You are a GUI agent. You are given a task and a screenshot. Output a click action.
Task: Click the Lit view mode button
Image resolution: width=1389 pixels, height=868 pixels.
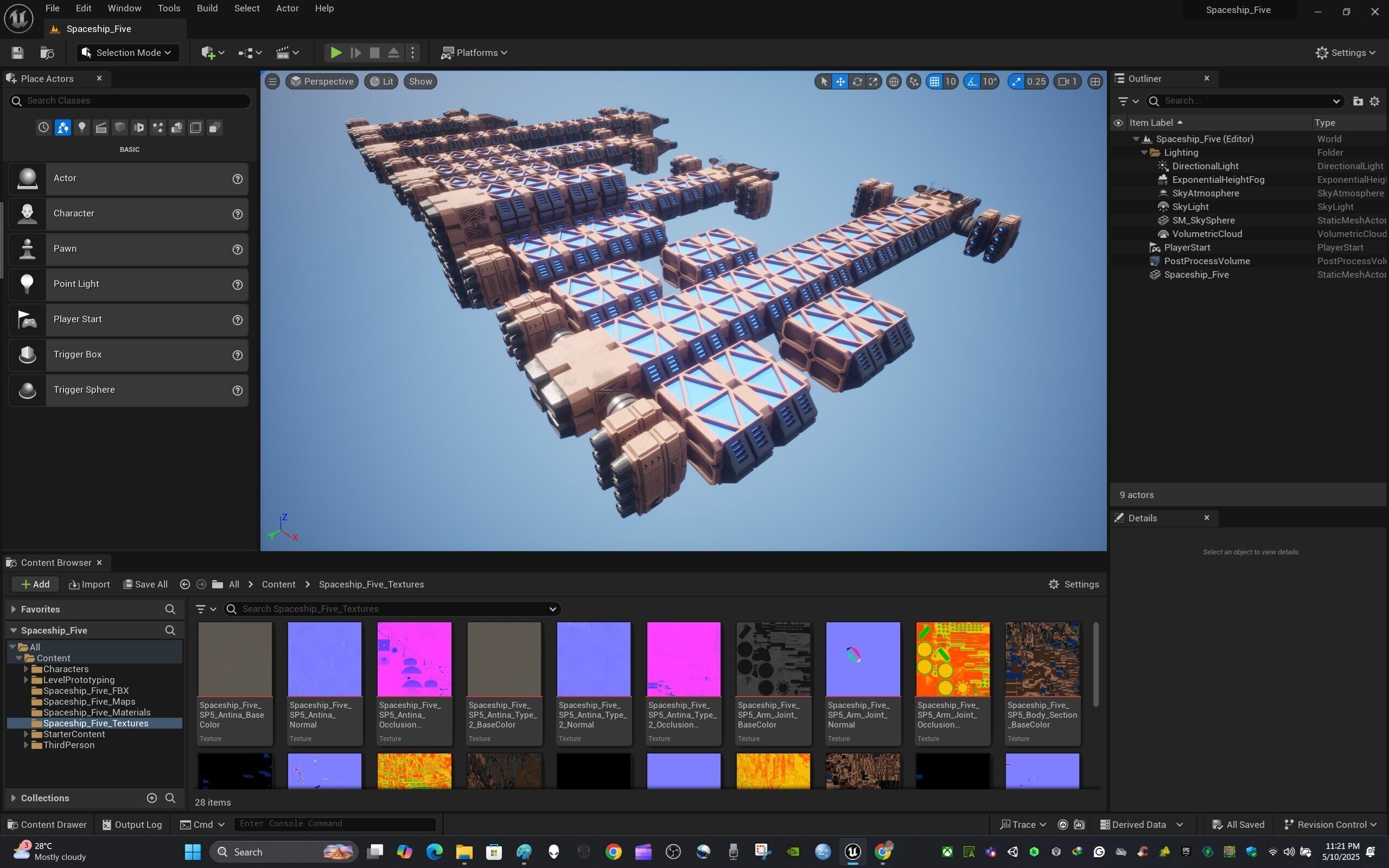click(x=381, y=81)
